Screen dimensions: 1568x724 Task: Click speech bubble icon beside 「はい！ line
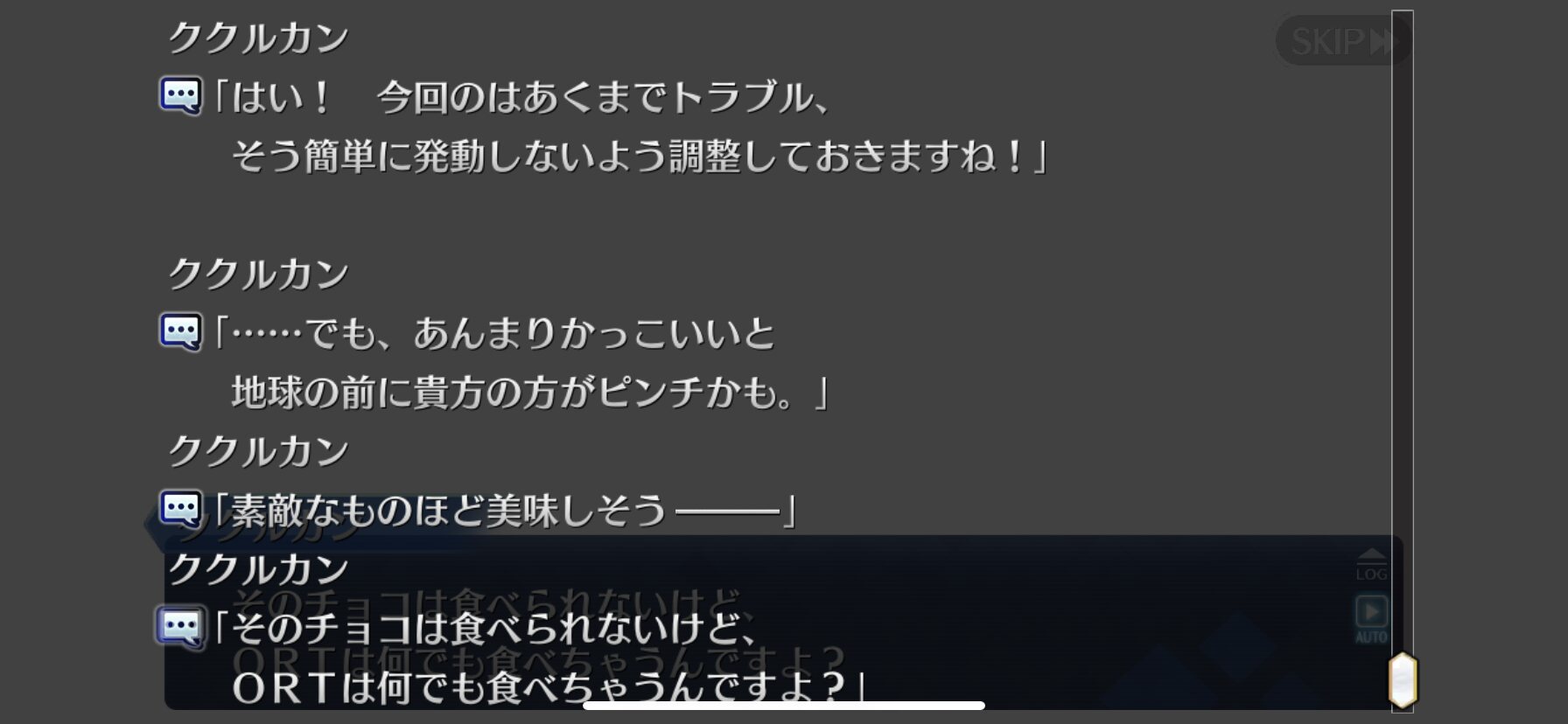181,94
